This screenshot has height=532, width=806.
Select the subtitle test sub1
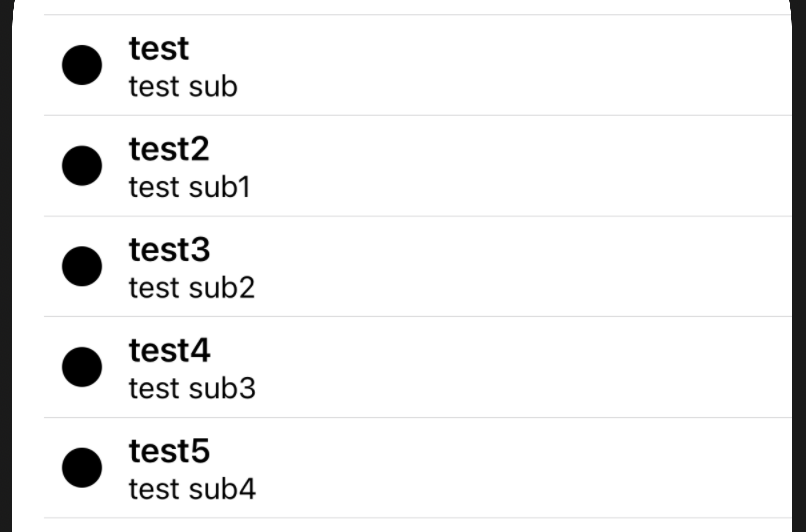[190, 187]
